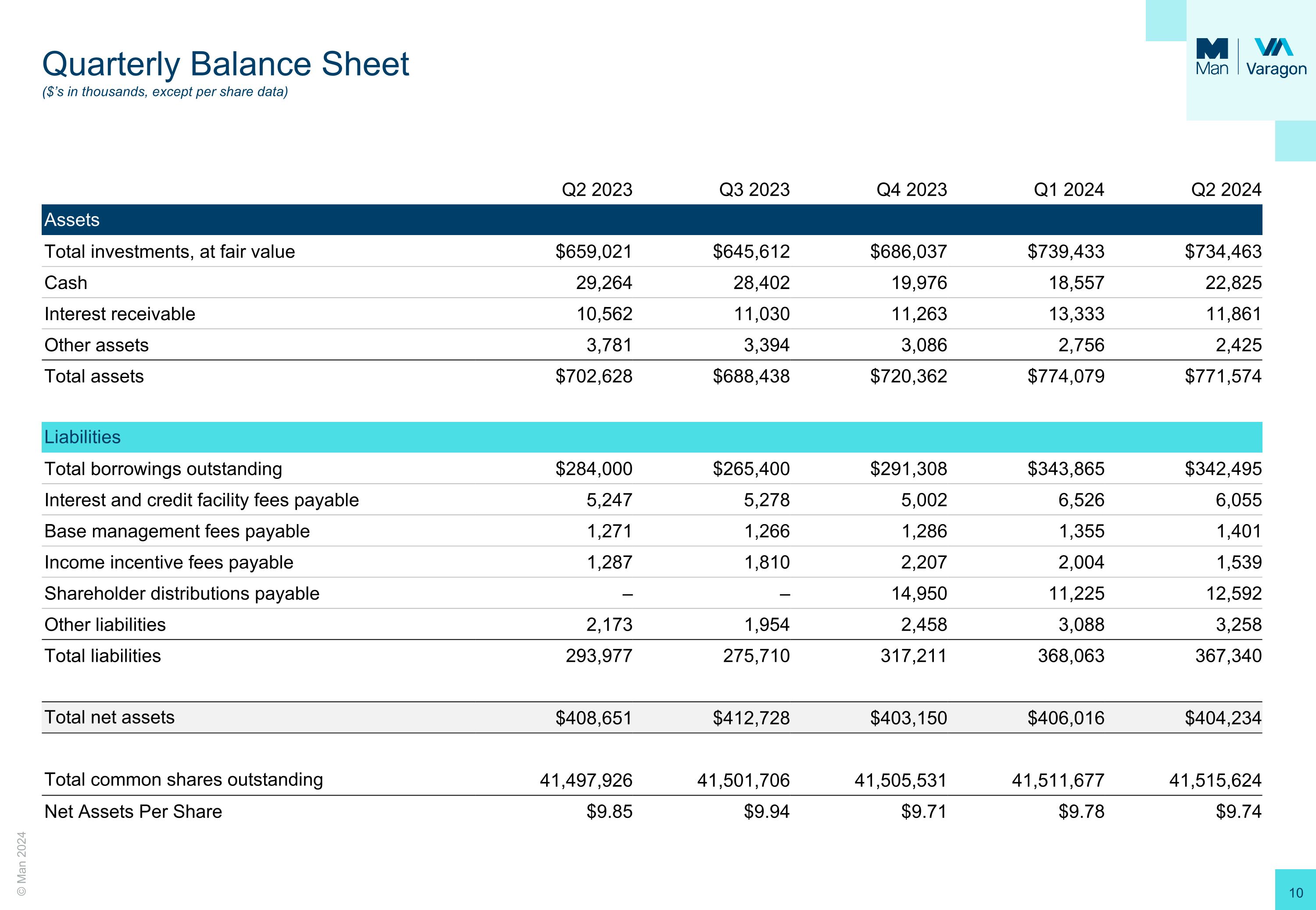Viewport: 1316px width, 910px height.
Task: Click Total liabilities value 317,211
Action: [x=914, y=656]
